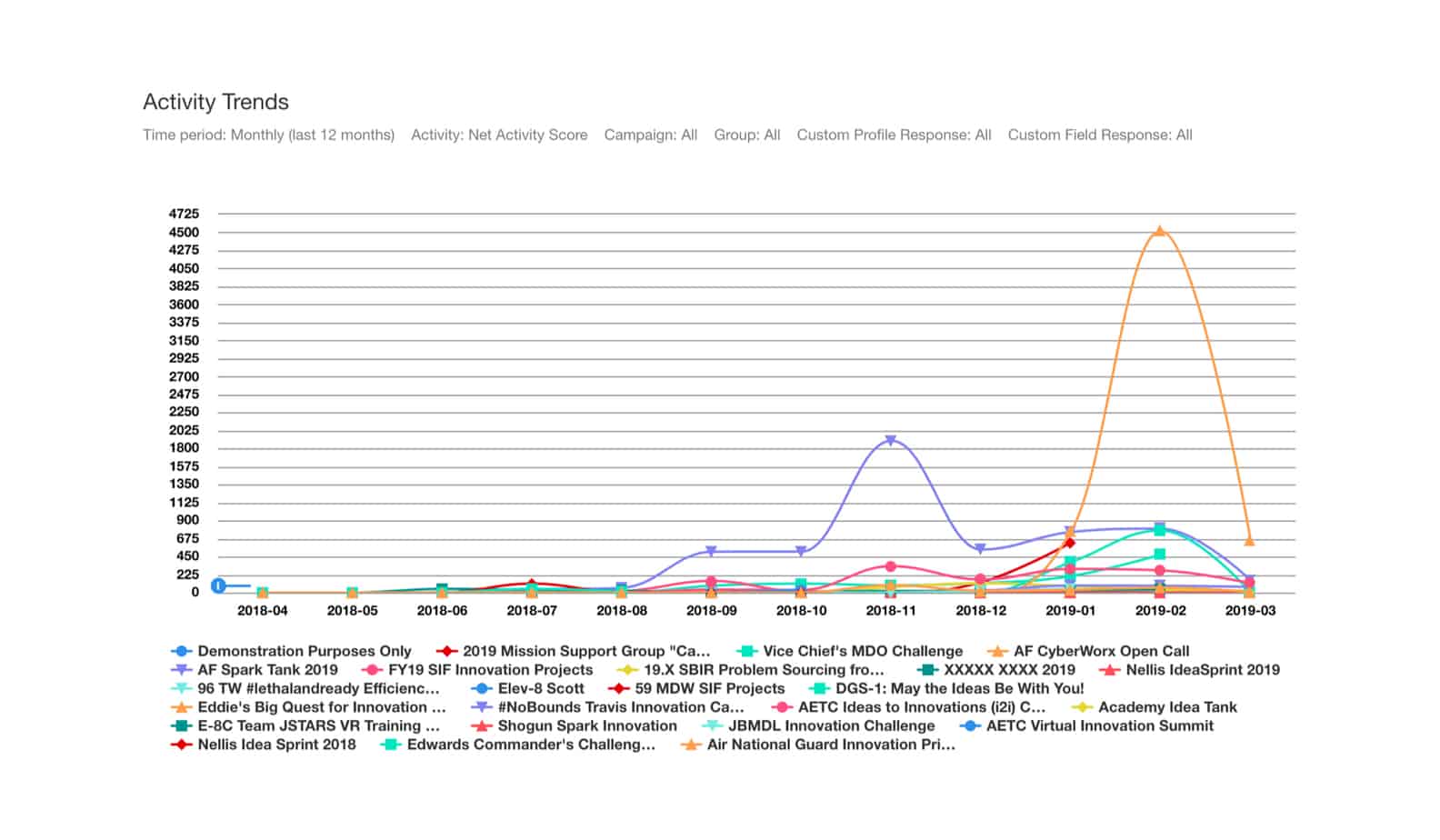Hide the FY19 SIF Innovation Projects series
The image size is (1440, 840).
tap(490, 670)
